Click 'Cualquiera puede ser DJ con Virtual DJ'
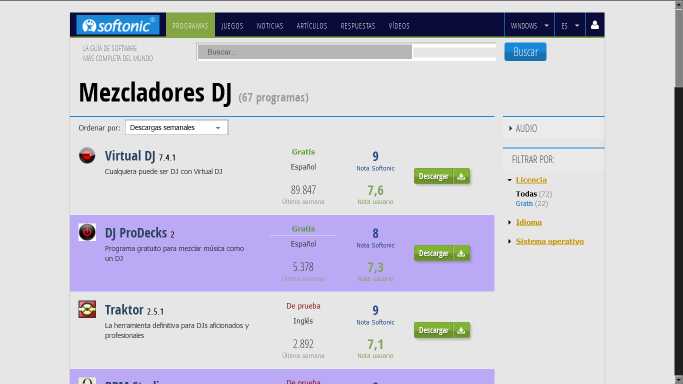Viewport: 683px width, 384px height. coord(164,172)
